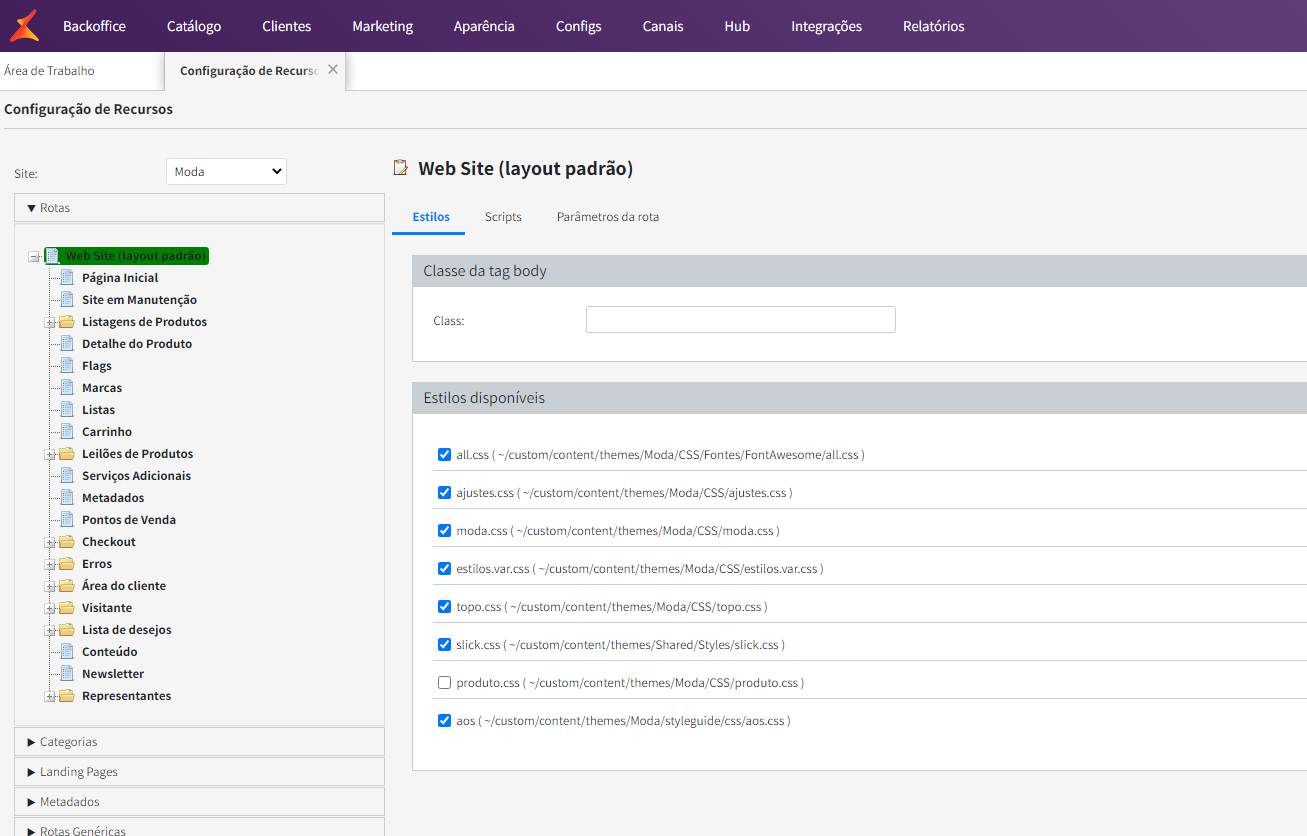This screenshot has height=836, width=1307.
Task: Click the page icon beside Serviços Adicionais
Action: pyautogui.click(x=67, y=476)
